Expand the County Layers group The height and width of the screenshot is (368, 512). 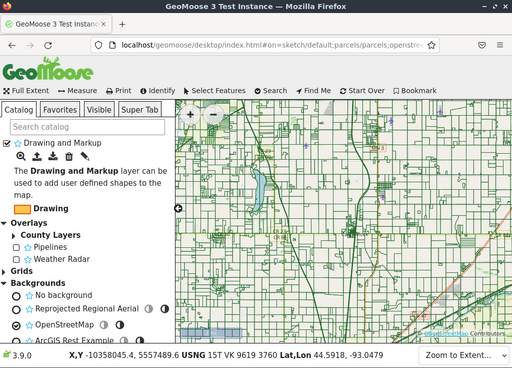[14, 236]
